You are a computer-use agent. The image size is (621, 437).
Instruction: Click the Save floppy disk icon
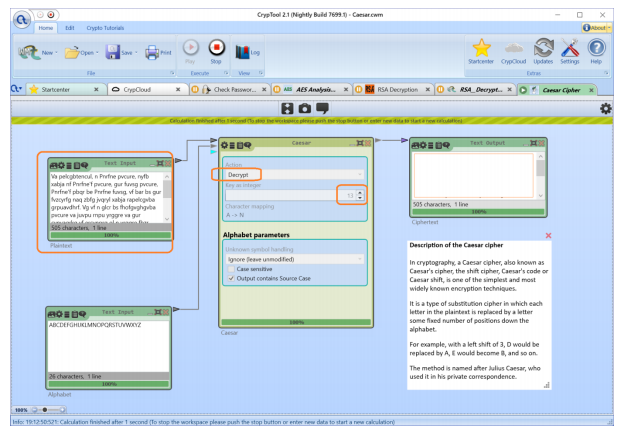pyautogui.click(x=112, y=52)
